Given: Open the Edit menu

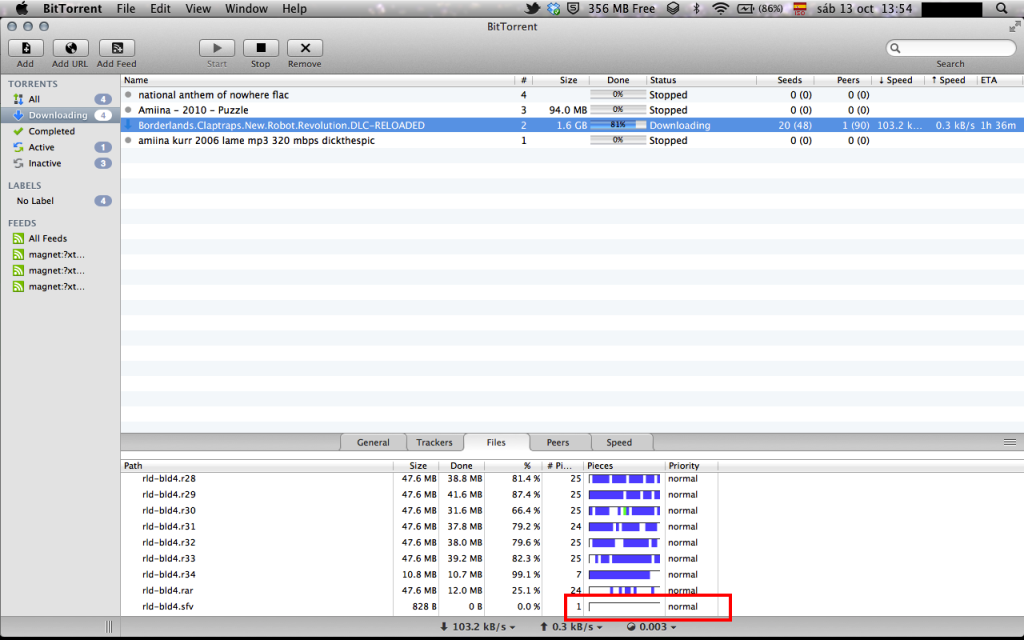Looking at the screenshot, I should click(x=160, y=8).
